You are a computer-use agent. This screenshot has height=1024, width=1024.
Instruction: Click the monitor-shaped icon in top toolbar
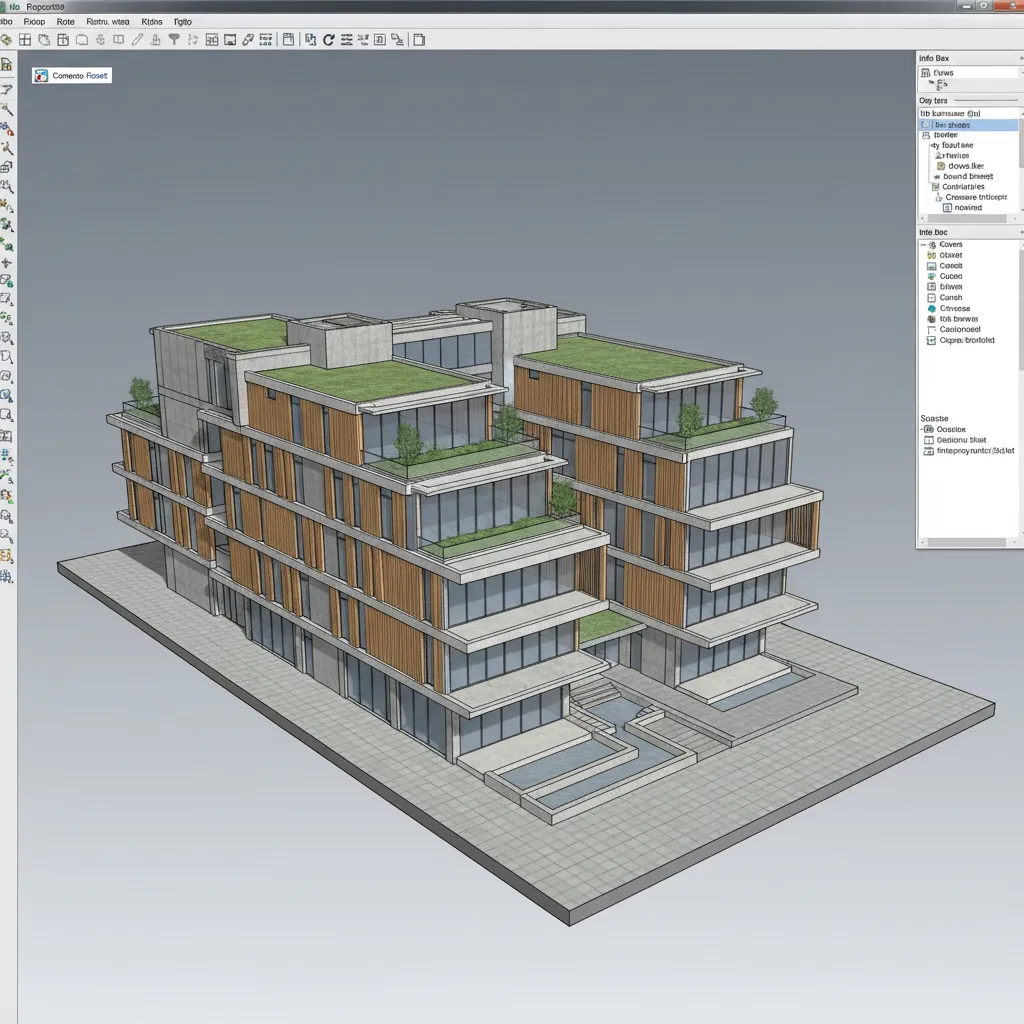(x=230, y=40)
